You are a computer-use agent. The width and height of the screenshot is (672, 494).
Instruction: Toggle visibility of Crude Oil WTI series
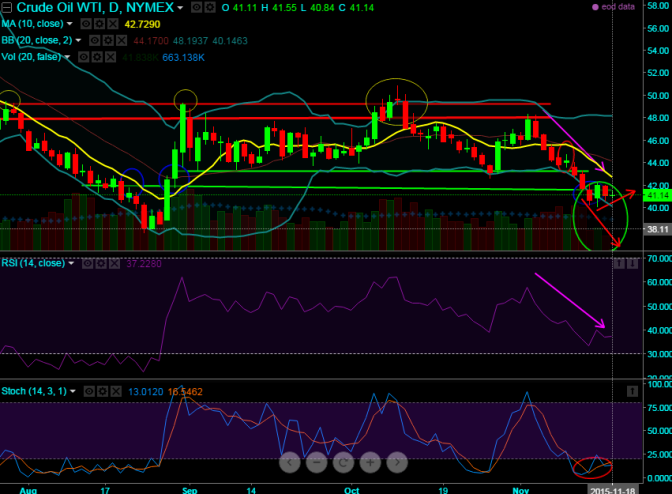(196, 7)
